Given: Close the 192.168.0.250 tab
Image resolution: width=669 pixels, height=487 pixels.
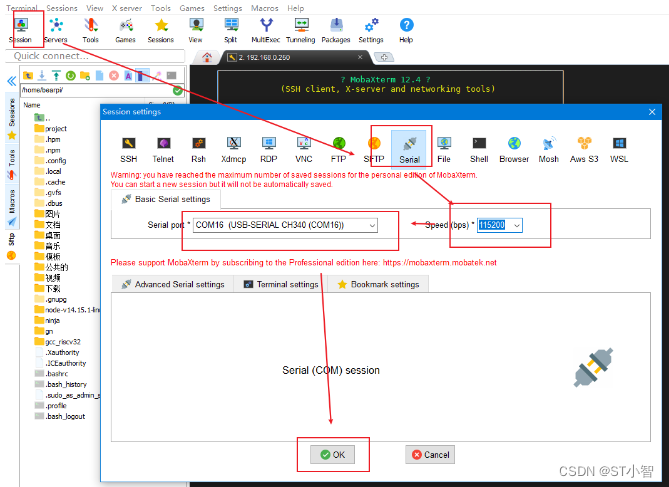Looking at the screenshot, I should 360,57.
